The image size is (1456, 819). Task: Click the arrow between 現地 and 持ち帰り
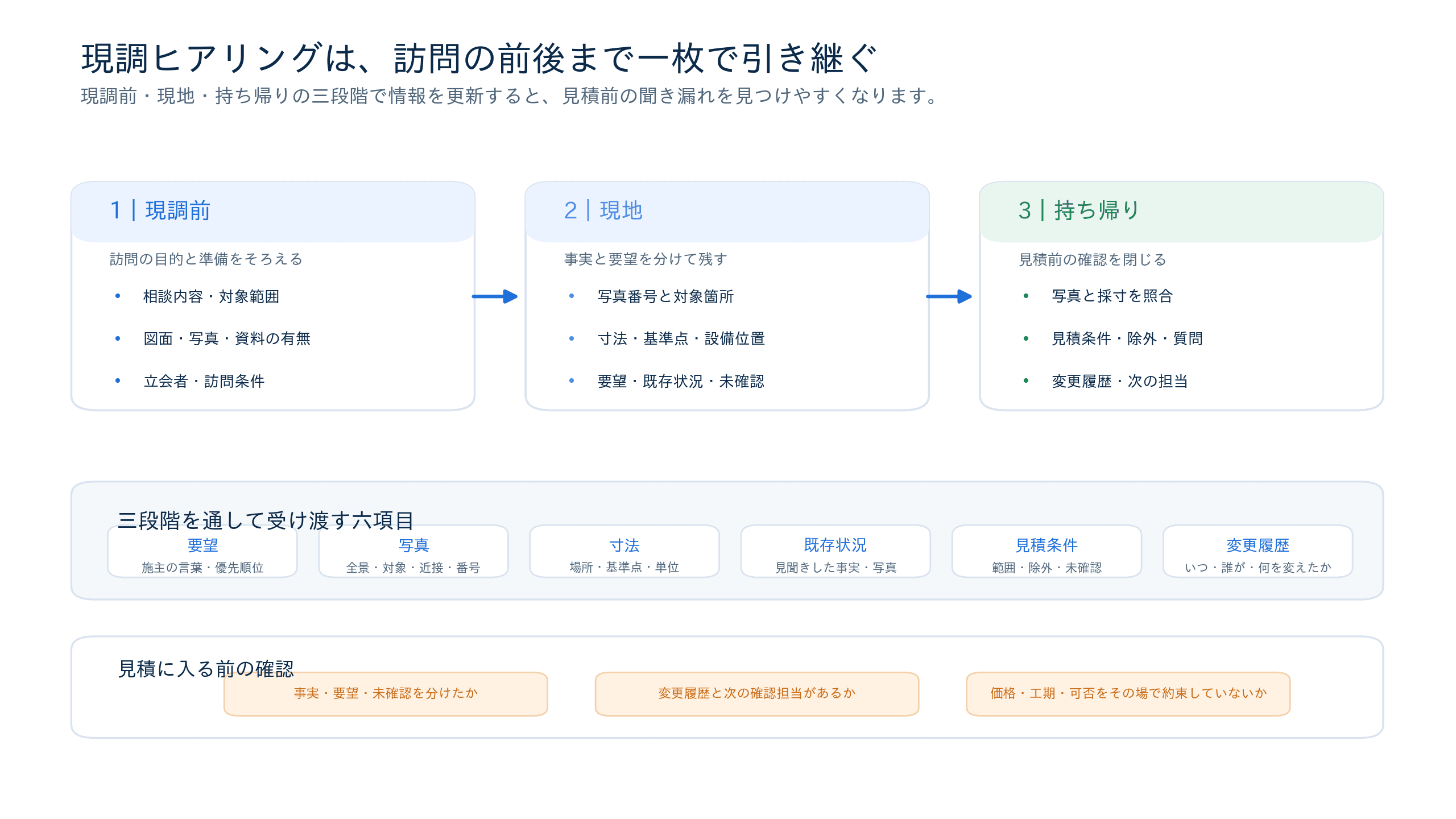click(949, 296)
